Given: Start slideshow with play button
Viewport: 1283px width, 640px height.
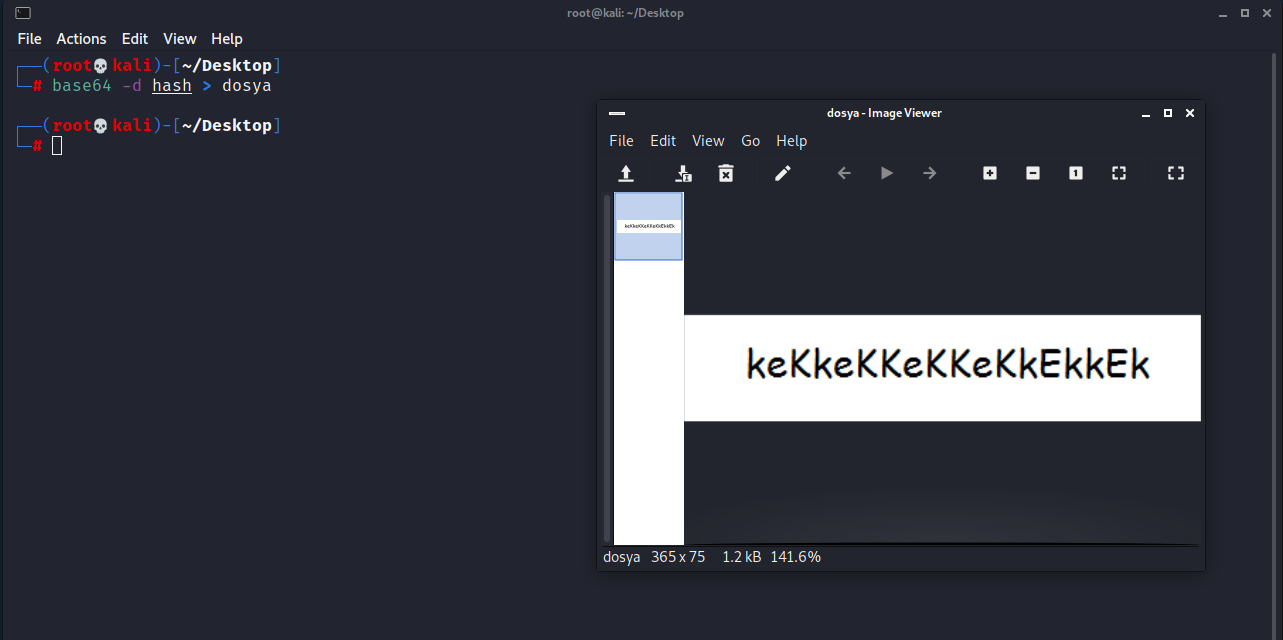Looking at the screenshot, I should (x=887, y=173).
